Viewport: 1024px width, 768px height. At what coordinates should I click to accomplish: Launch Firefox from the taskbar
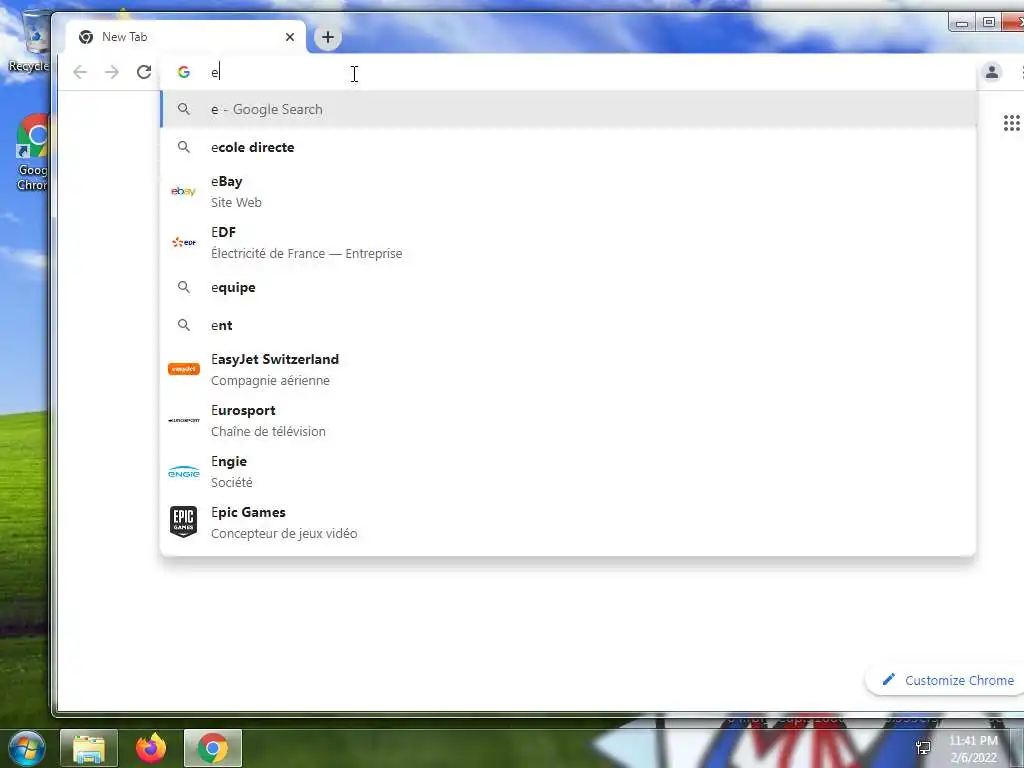151,748
